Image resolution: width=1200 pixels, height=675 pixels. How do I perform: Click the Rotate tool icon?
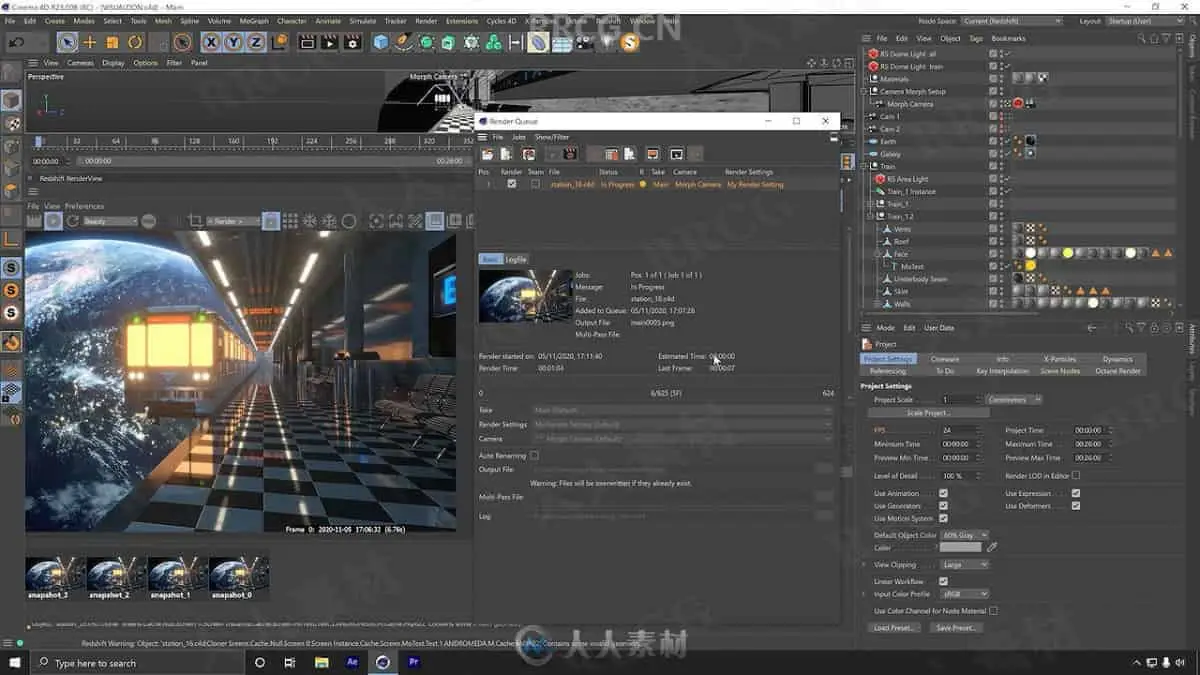coord(134,42)
